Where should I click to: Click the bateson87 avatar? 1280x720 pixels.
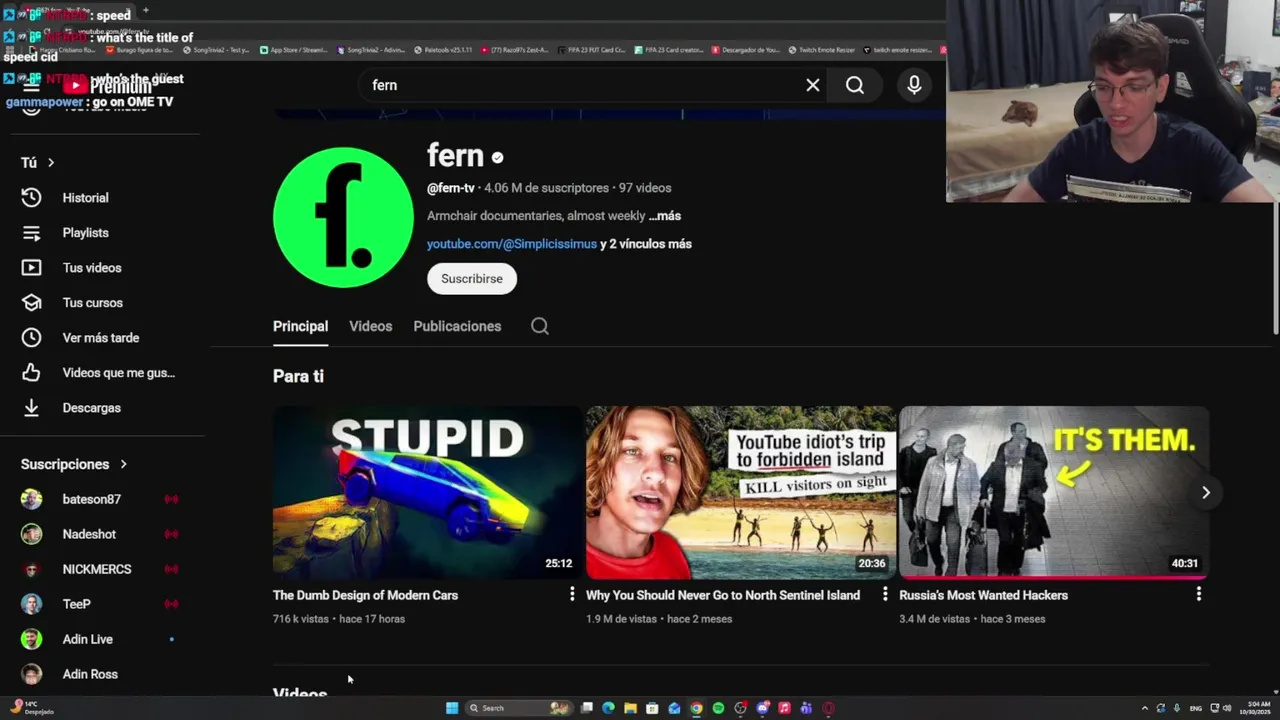pyautogui.click(x=32, y=499)
